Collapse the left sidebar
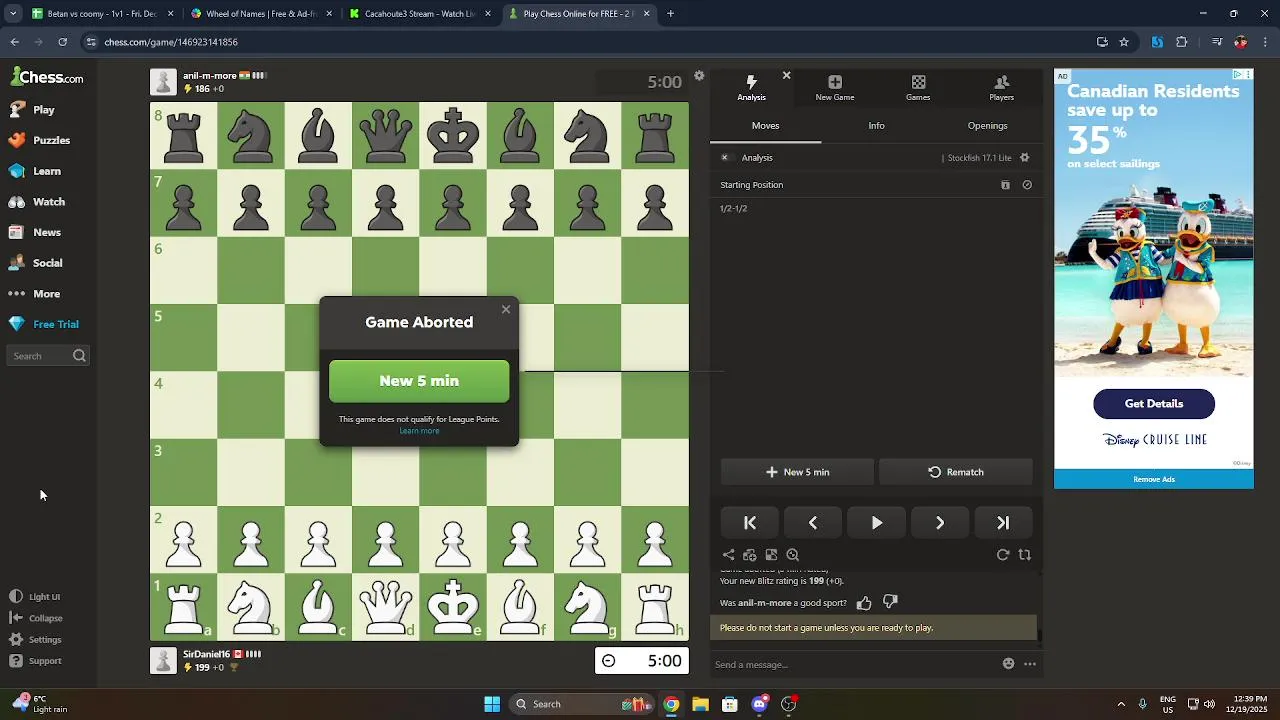Screen dimensions: 1280x720 click(x=36, y=618)
